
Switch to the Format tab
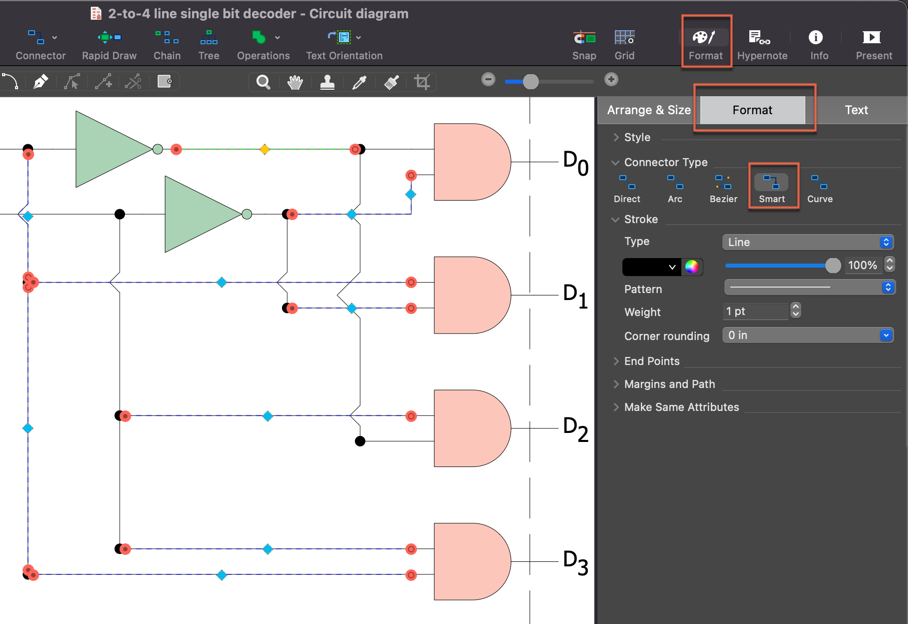point(752,110)
